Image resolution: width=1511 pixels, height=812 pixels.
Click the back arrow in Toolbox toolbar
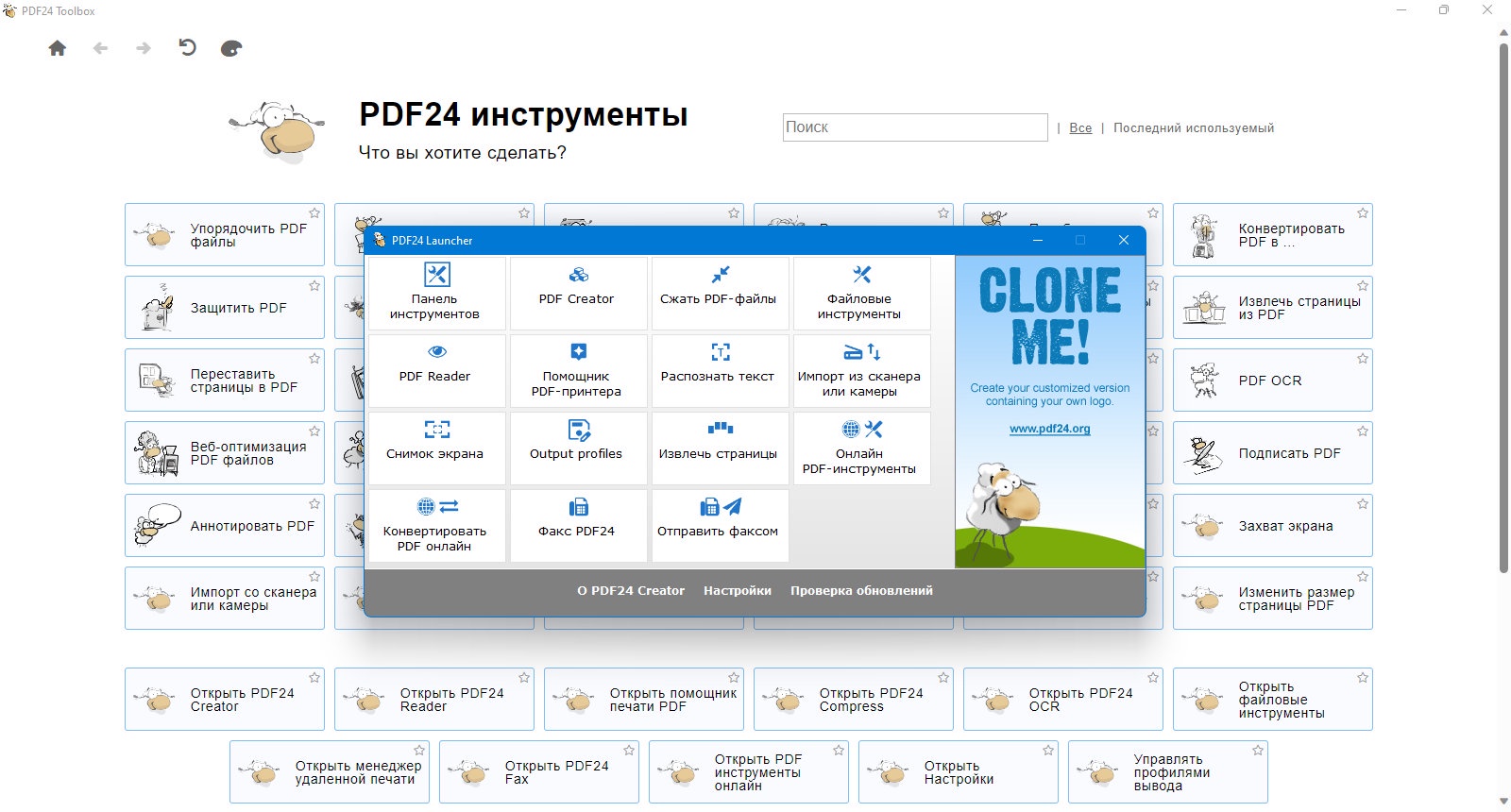(x=101, y=48)
